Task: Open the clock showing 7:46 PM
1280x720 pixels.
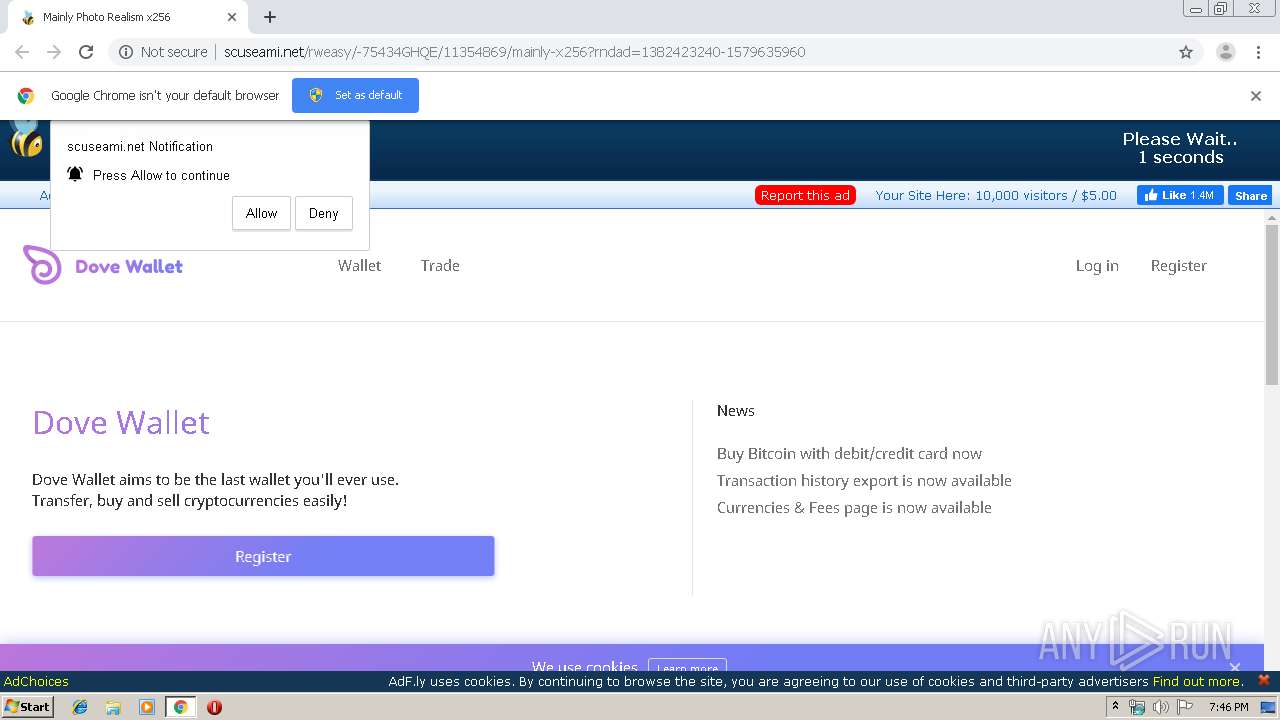Action: (x=1228, y=707)
